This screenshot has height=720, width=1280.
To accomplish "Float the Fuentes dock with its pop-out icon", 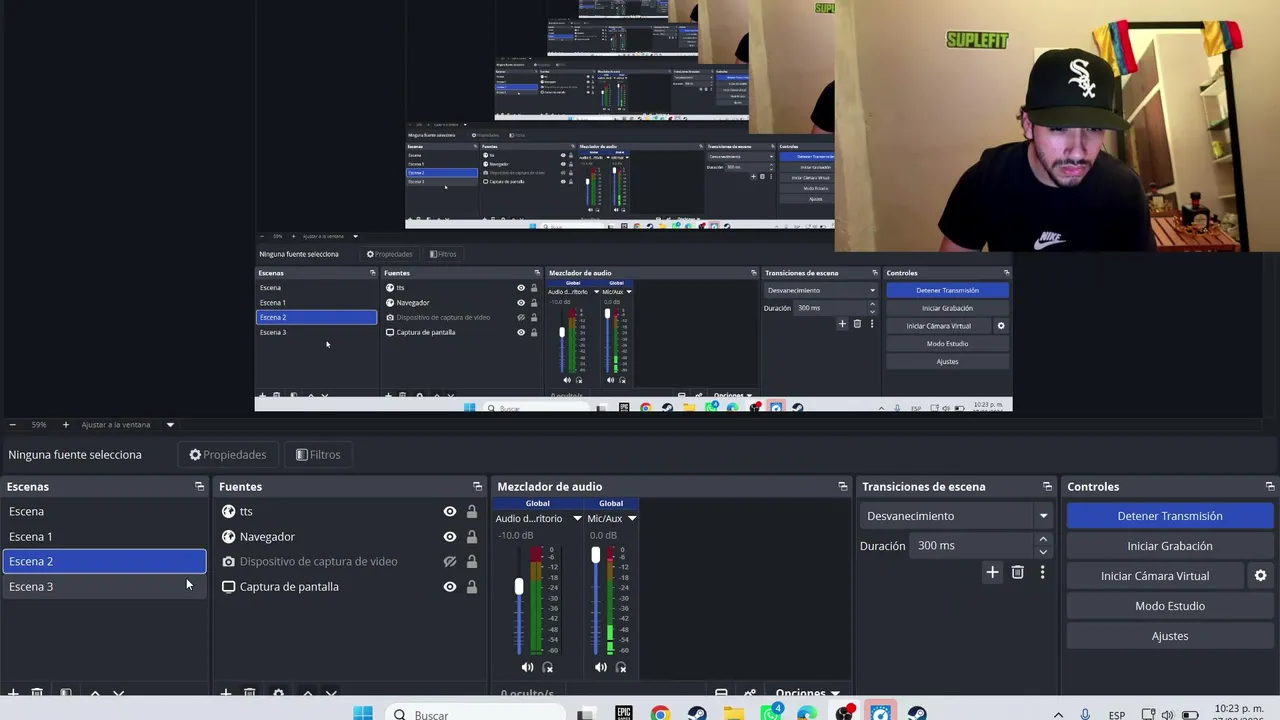I will coord(477,487).
